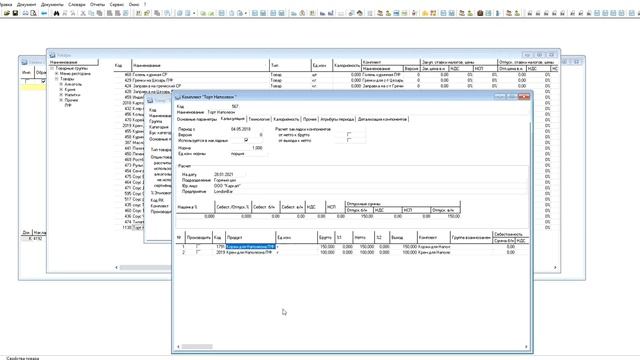This screenshot has height=360, width=640.
Task: Expand the Кухня tree node
Action: (61, 89)
